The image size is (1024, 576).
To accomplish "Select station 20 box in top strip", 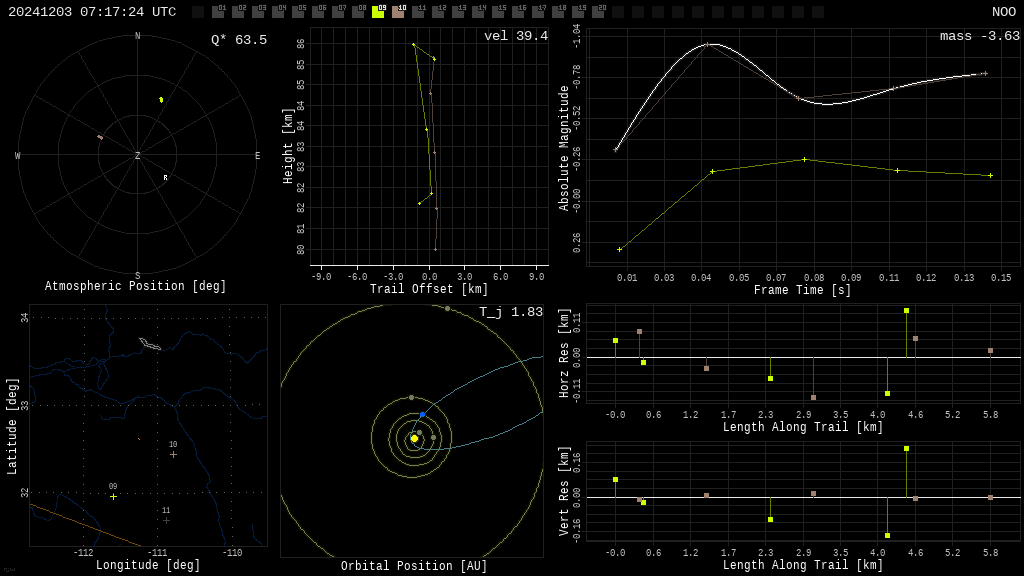I will [x=598, y=12].
